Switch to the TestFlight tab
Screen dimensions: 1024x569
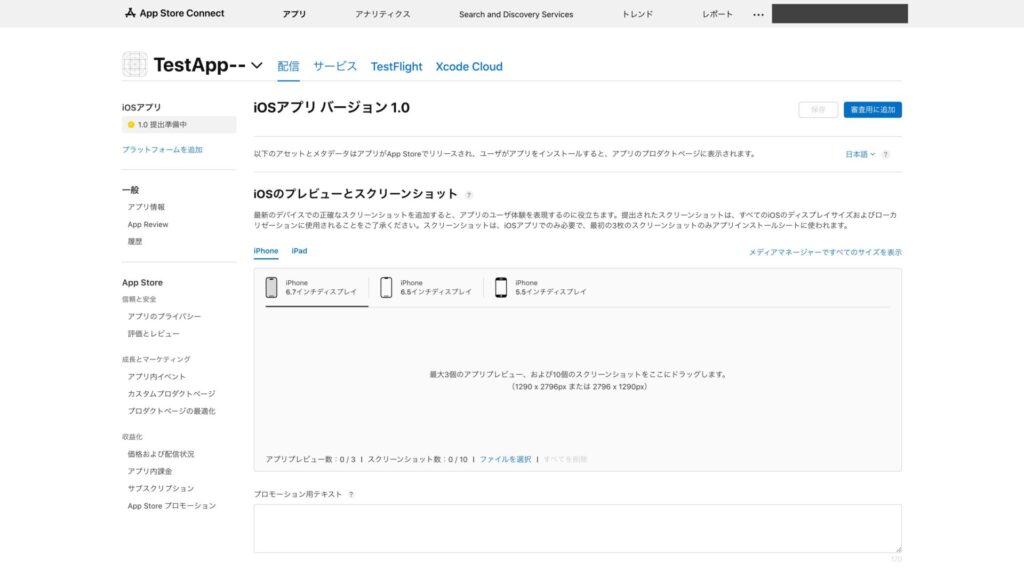pyautogui.click(x=396, y=67)
